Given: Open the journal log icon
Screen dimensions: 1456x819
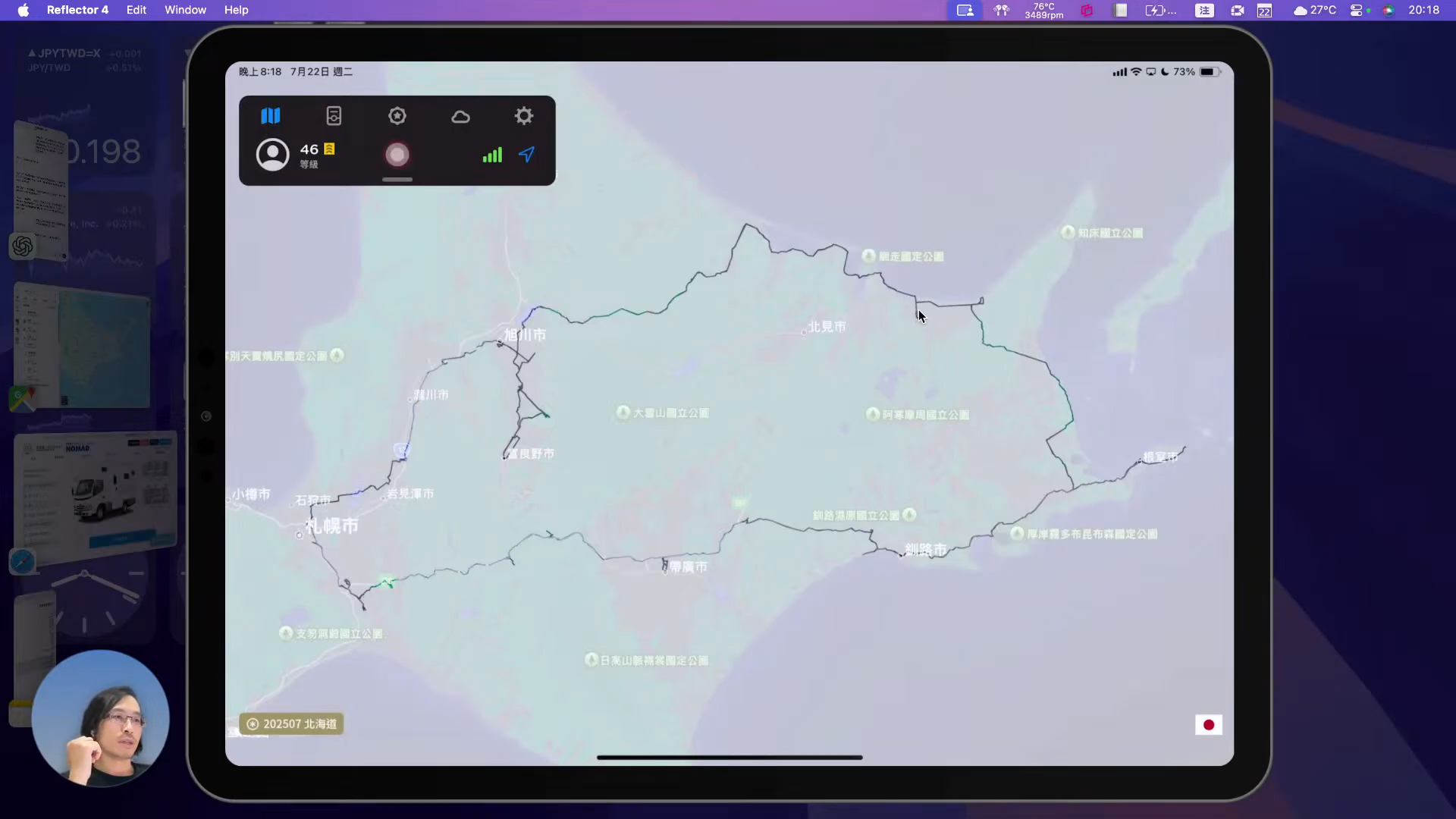Looking at the screenshot, I should (334, 116).
